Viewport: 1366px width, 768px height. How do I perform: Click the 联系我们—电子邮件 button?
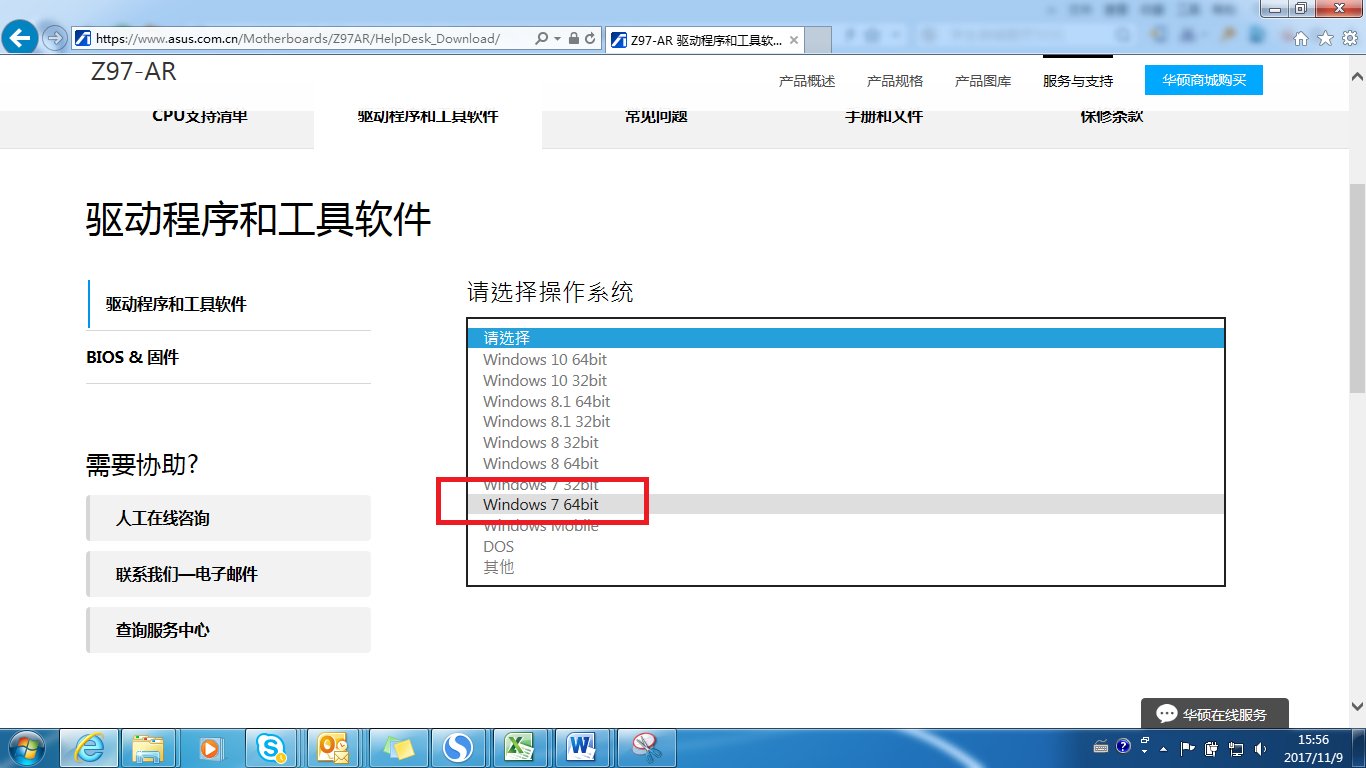(228, 574)
